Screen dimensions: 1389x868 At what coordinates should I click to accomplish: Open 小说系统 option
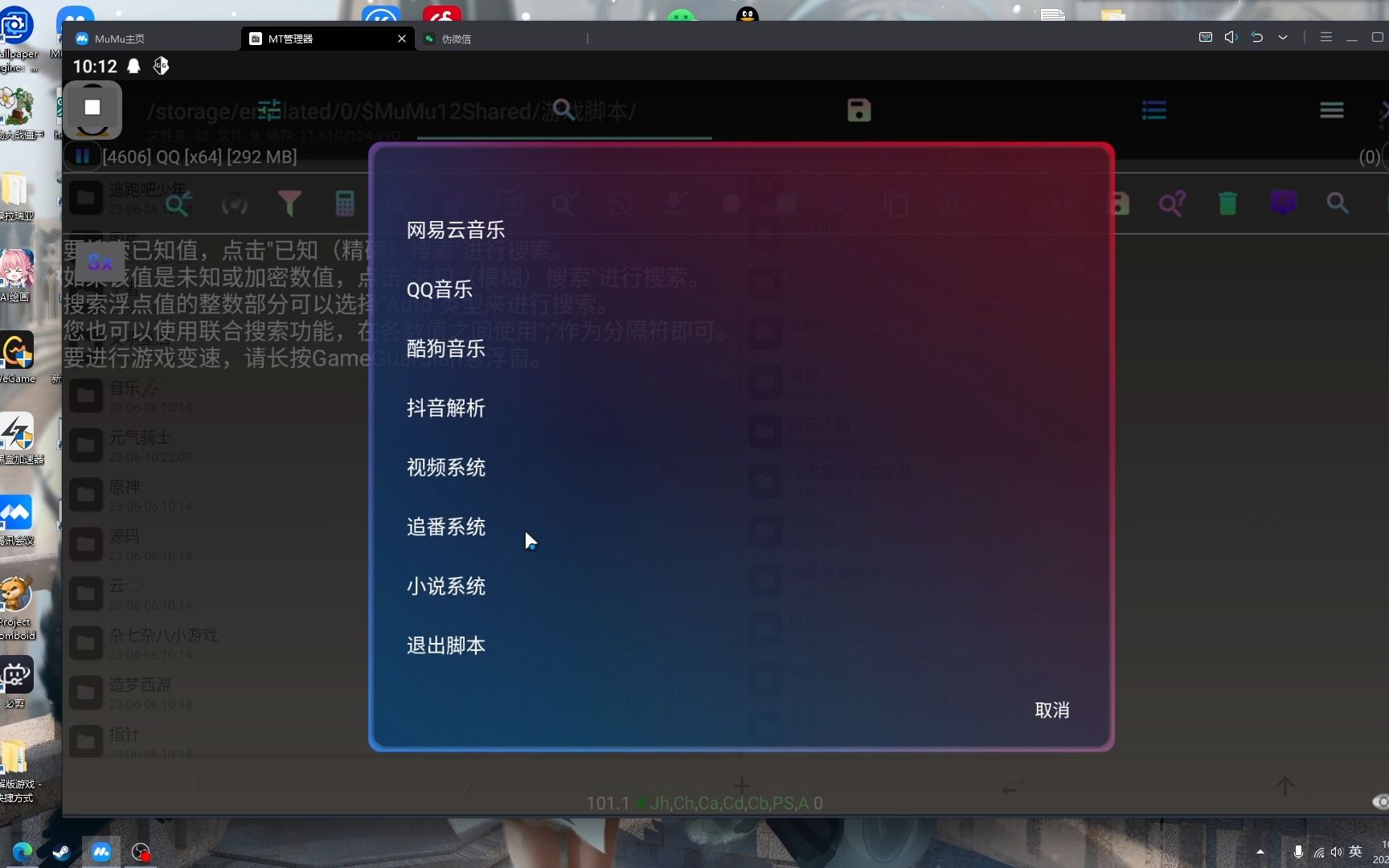pyautogui.click(x=445, y=587)
